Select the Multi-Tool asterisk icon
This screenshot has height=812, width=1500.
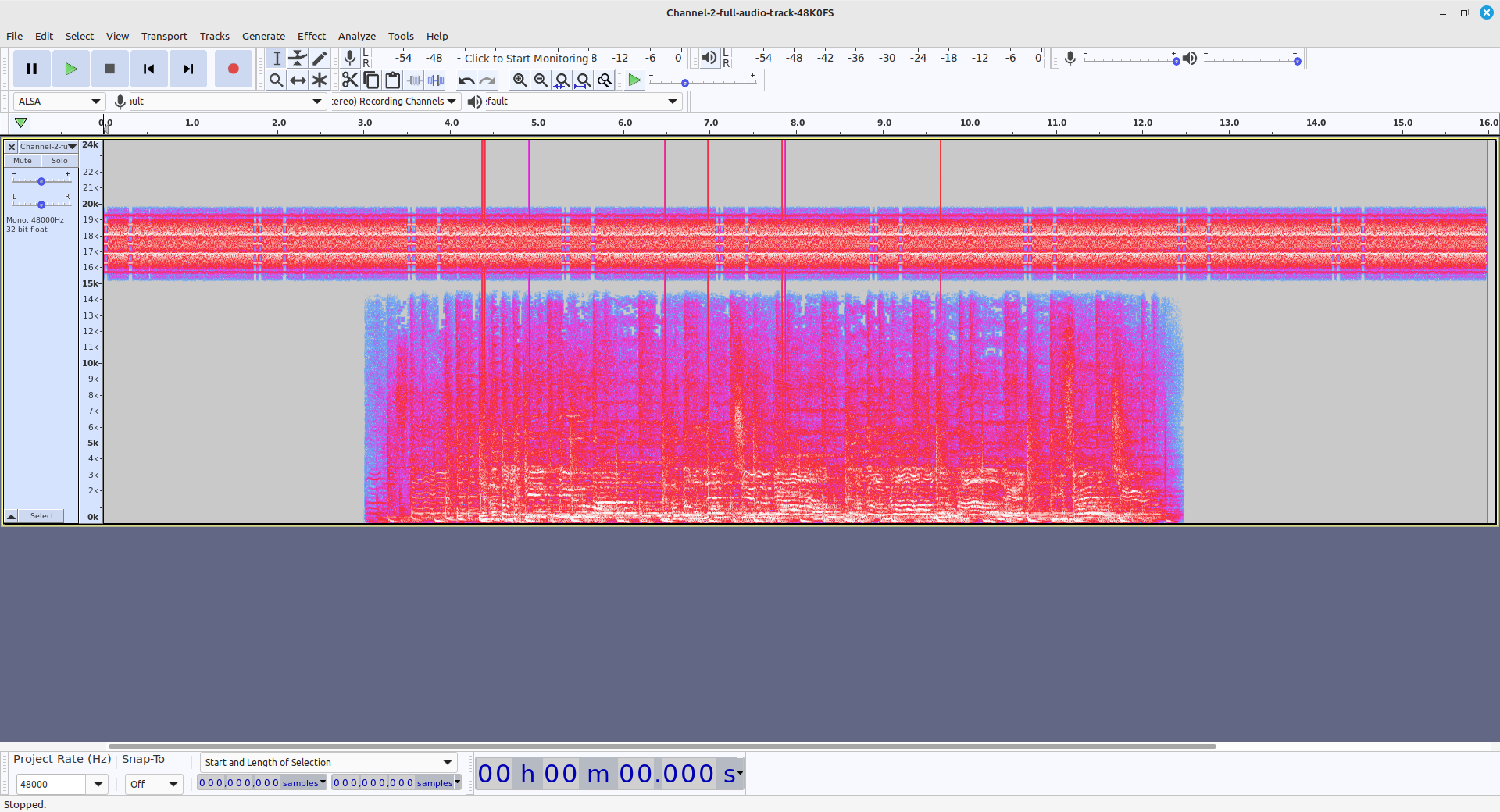[320, 80]
